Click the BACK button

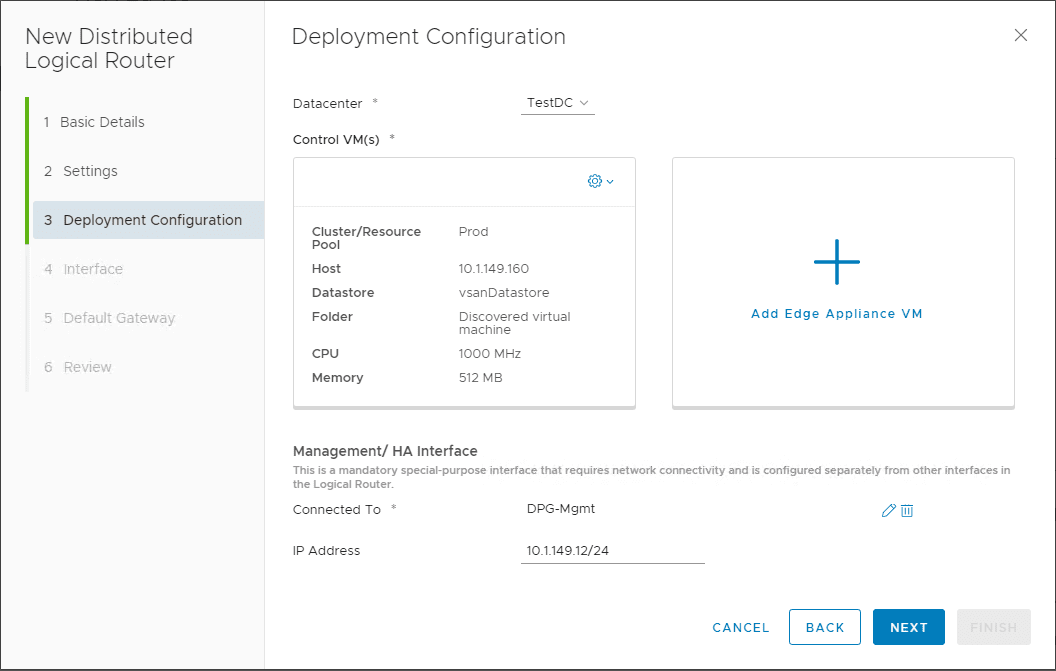pos(824,627)
